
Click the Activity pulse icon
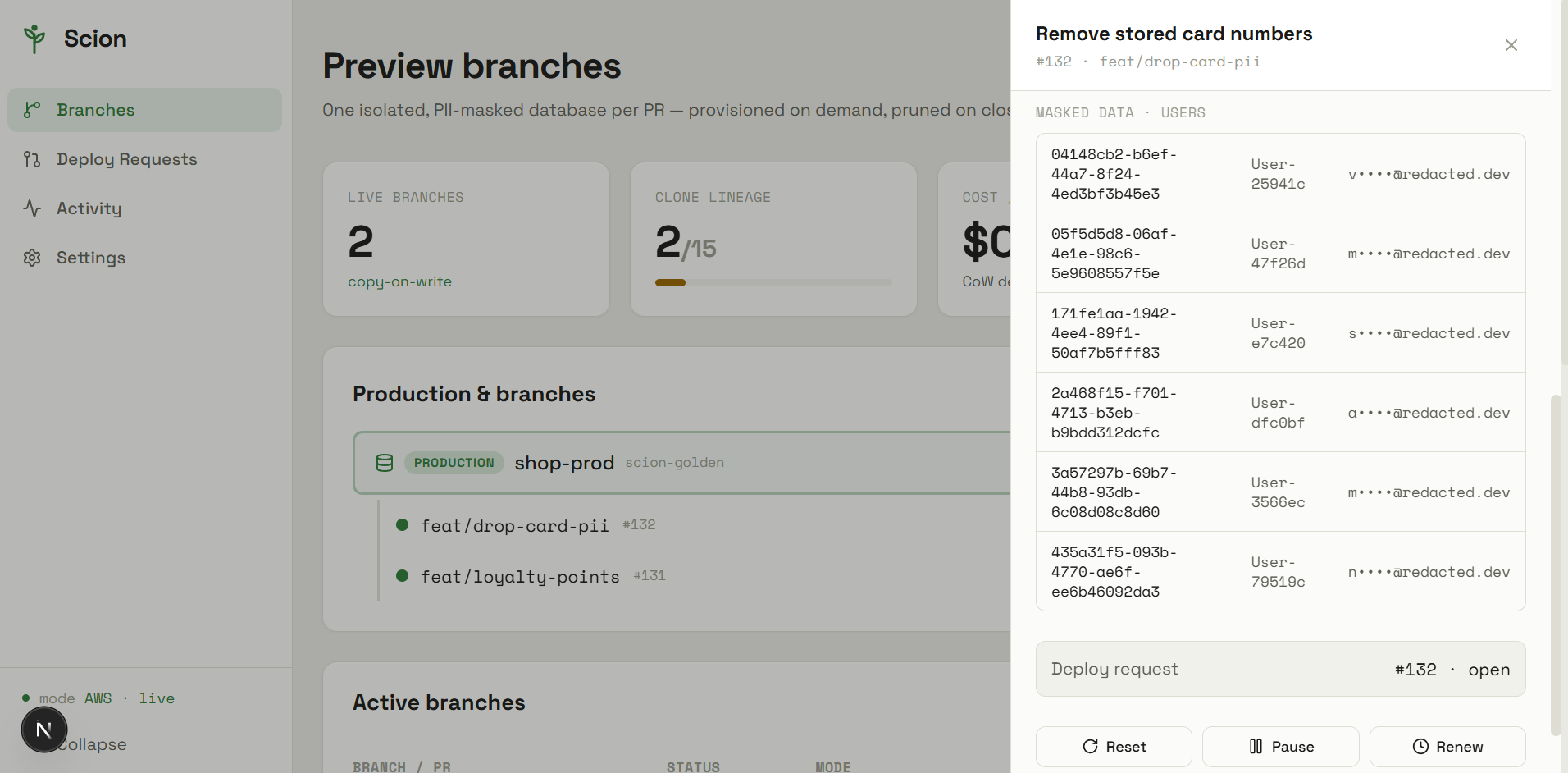32,208
